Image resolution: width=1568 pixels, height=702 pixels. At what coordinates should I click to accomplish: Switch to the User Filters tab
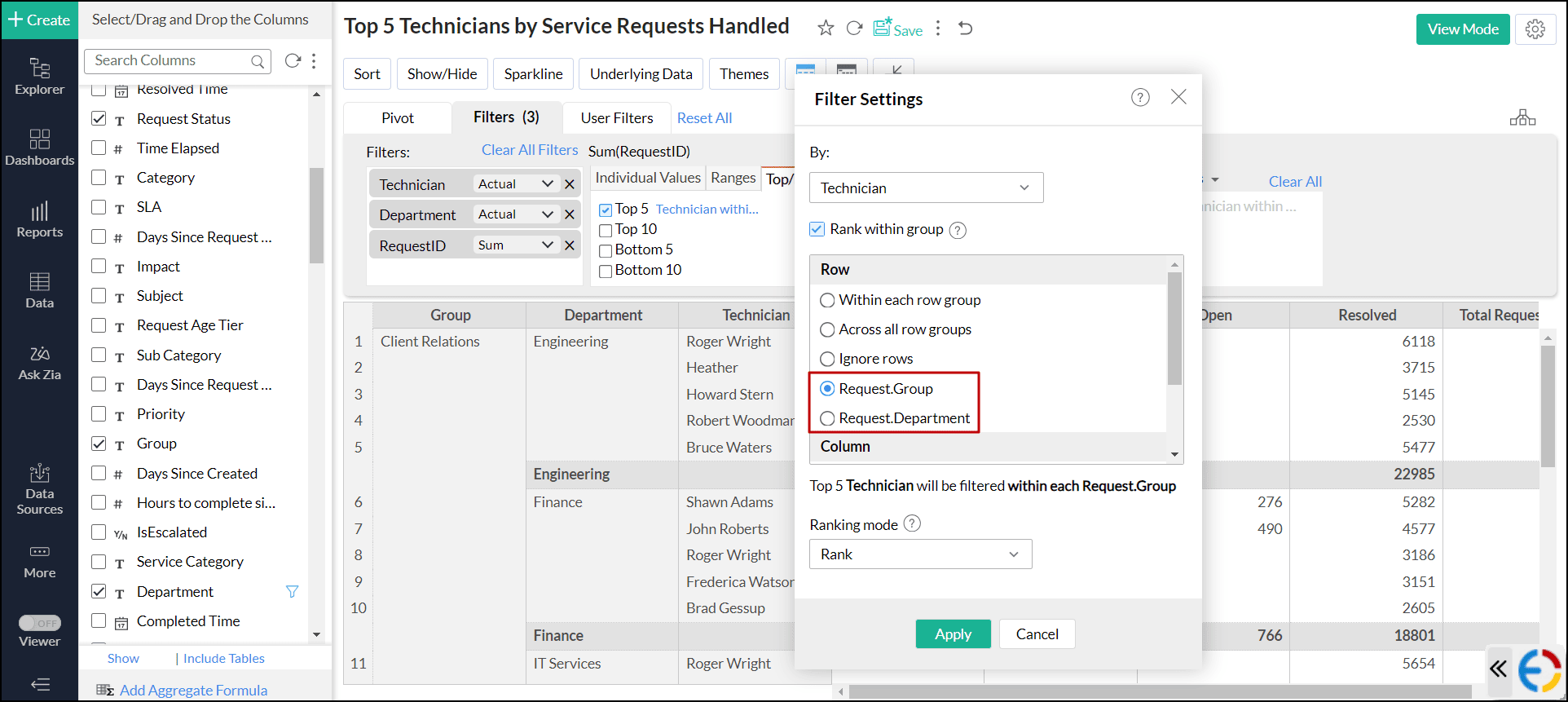(616, 118)
